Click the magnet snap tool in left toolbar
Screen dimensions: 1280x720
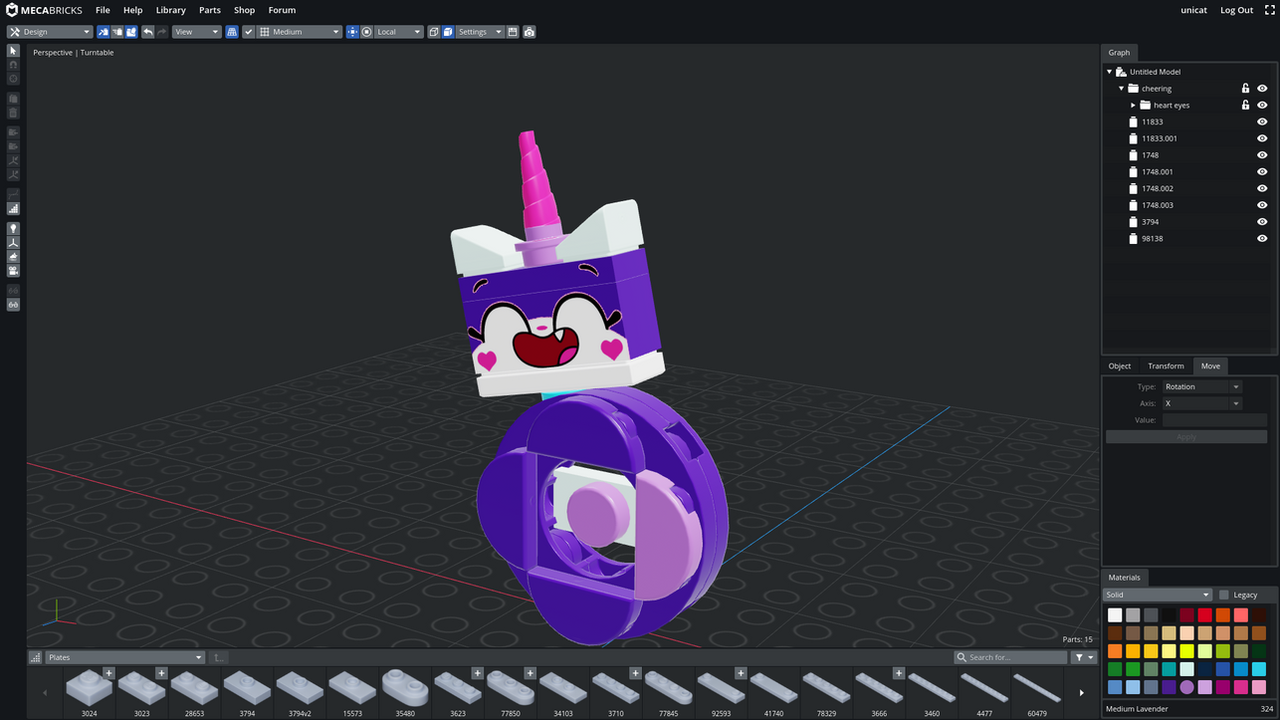coord(13,65)
